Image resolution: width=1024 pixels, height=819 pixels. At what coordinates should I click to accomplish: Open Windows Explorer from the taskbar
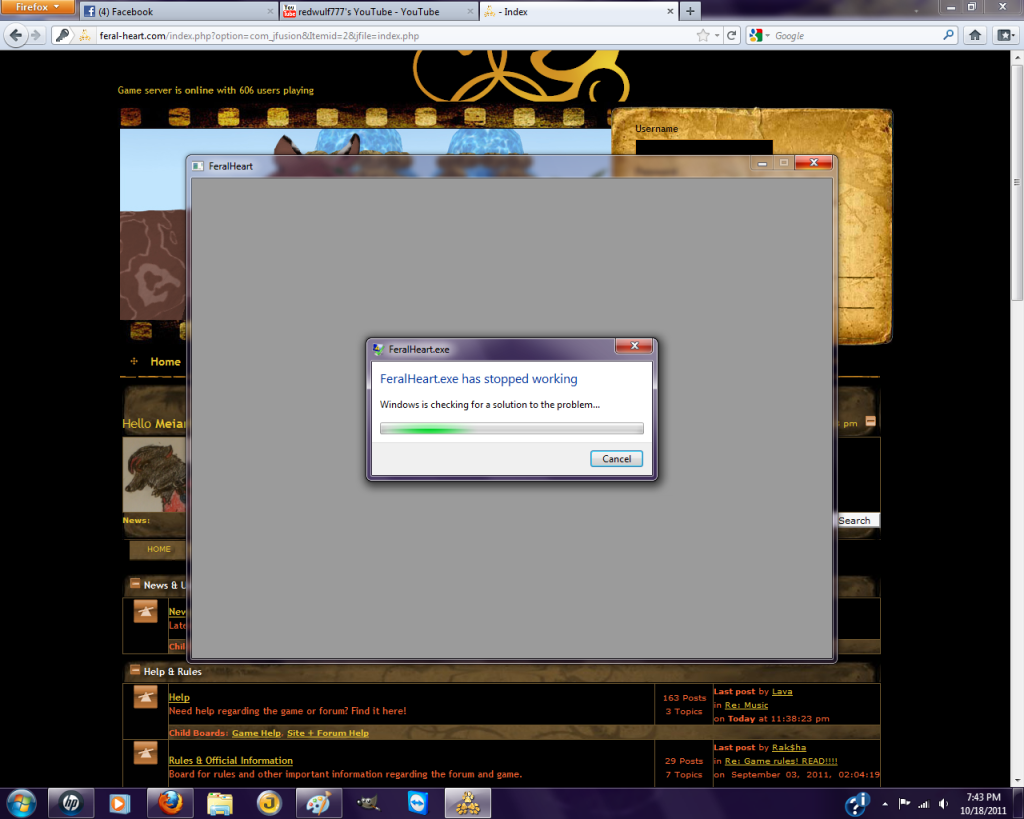click(219, 803)
